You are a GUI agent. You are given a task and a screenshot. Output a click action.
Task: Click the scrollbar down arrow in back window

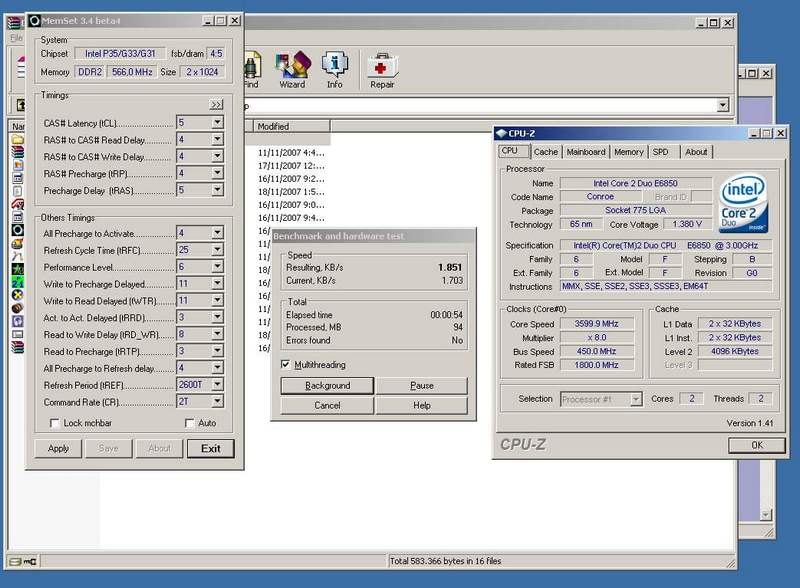[765, 515]
